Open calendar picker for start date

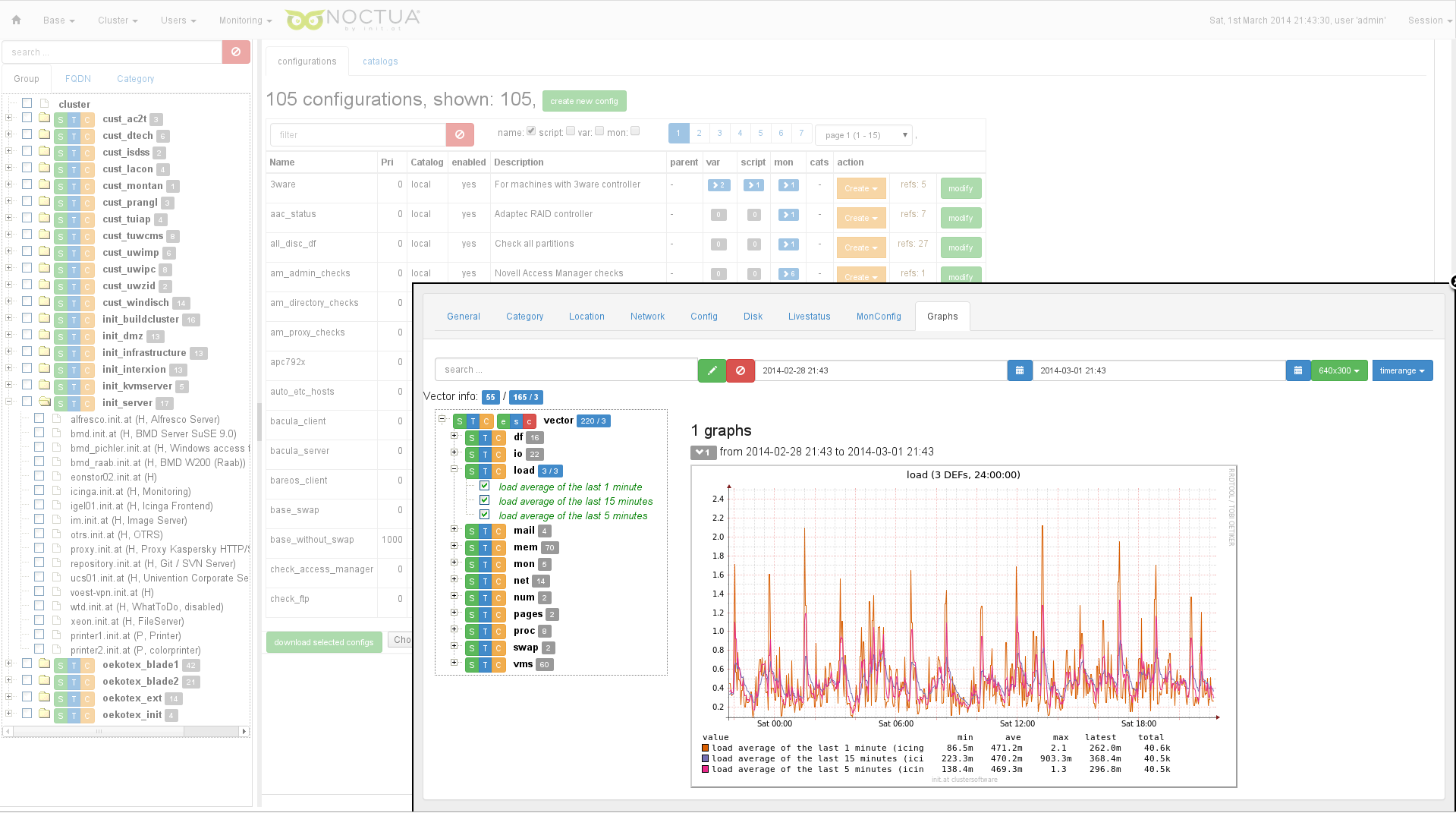pyautogui.click(x=1020, y=370)
